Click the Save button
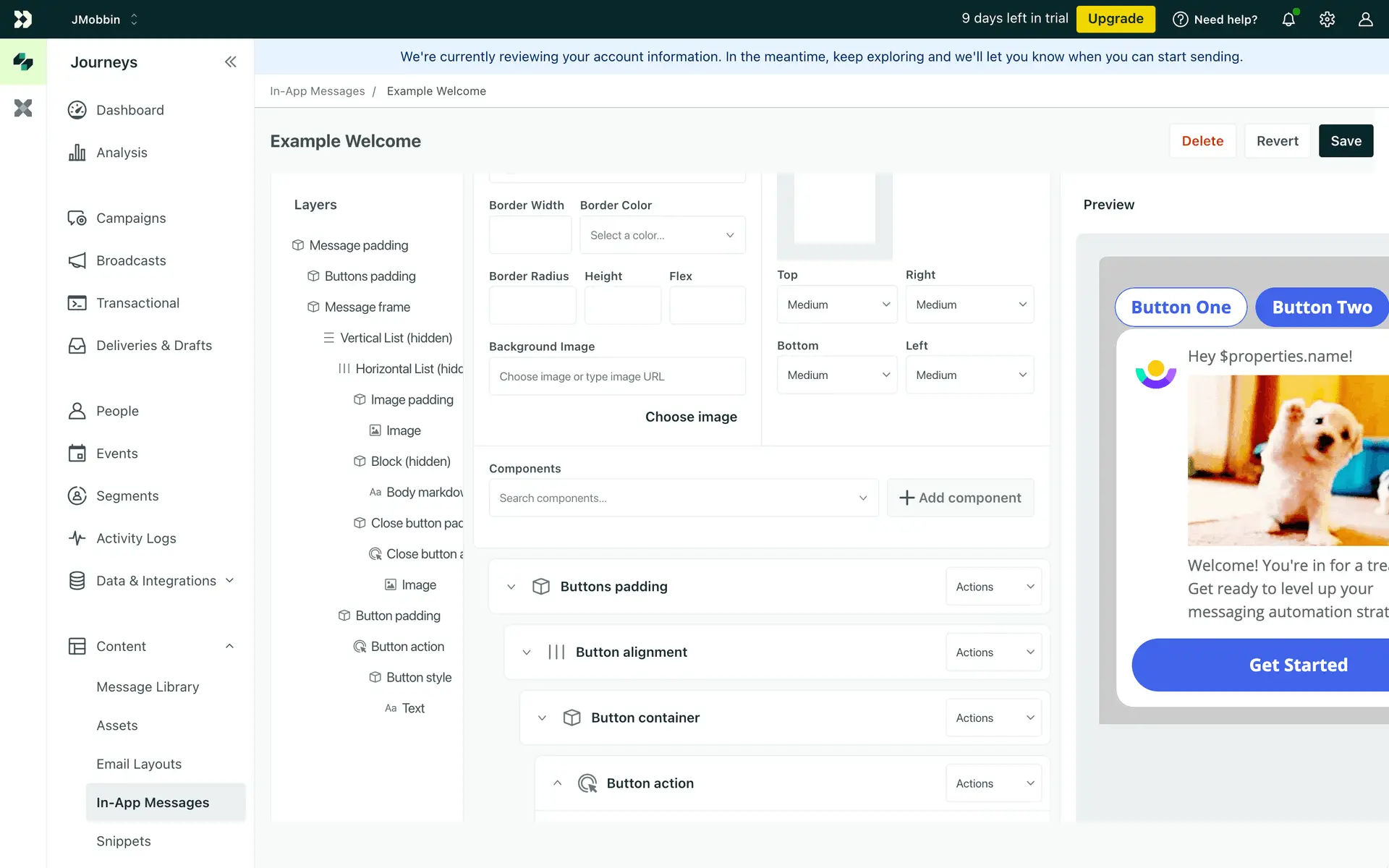The height and width of the screenshot is (868, 1389). tap(1346, 141)
